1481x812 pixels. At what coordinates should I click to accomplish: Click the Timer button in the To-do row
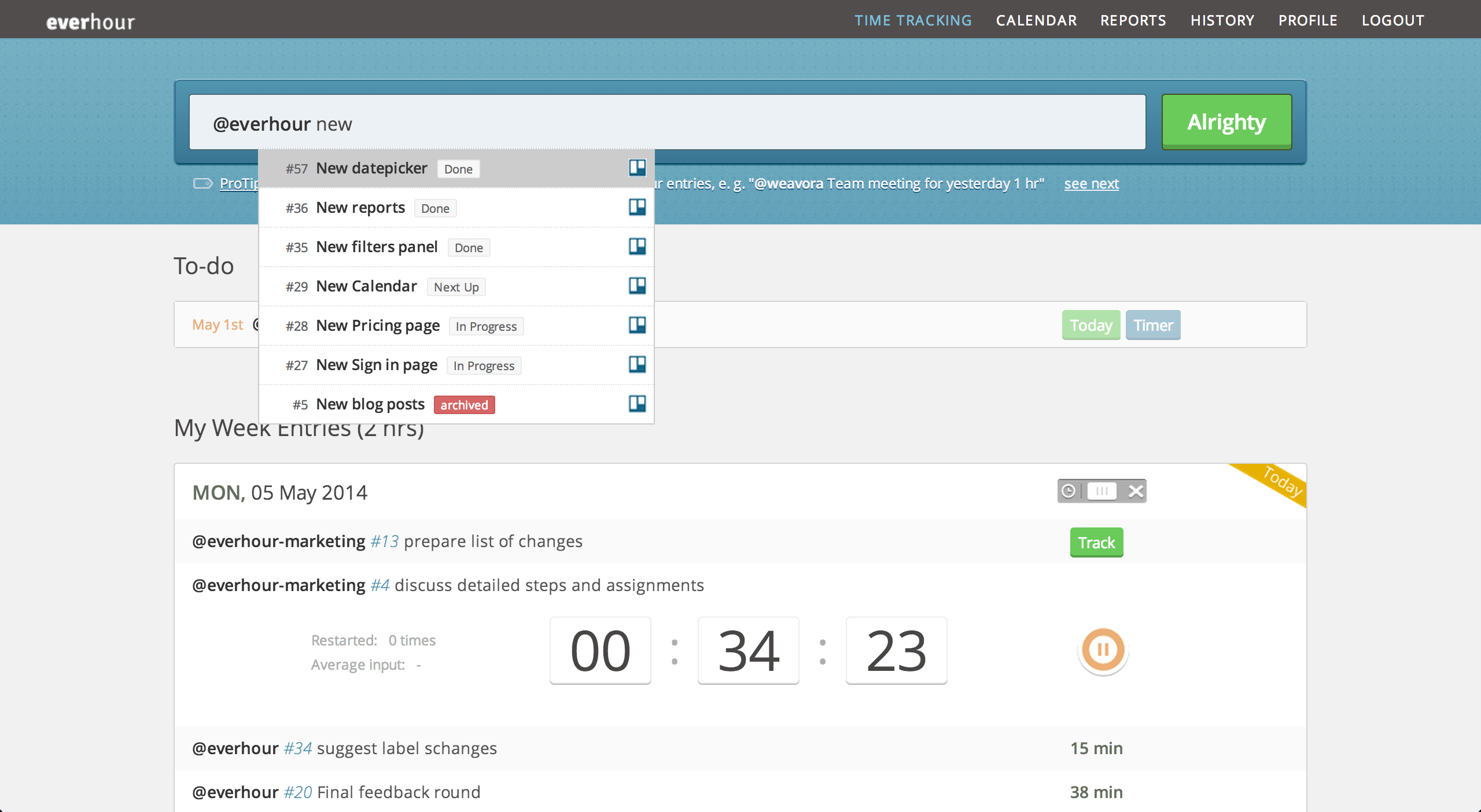click(1152, 325)
